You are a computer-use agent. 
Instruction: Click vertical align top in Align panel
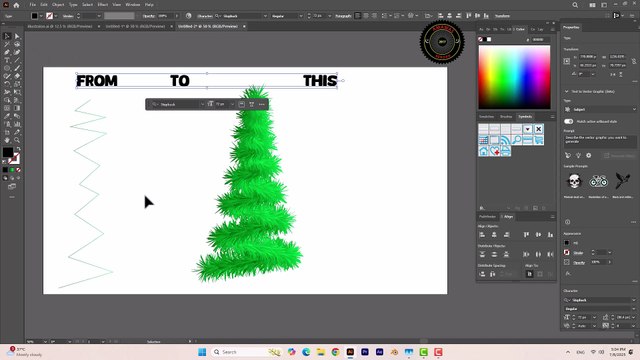point(526,235)
